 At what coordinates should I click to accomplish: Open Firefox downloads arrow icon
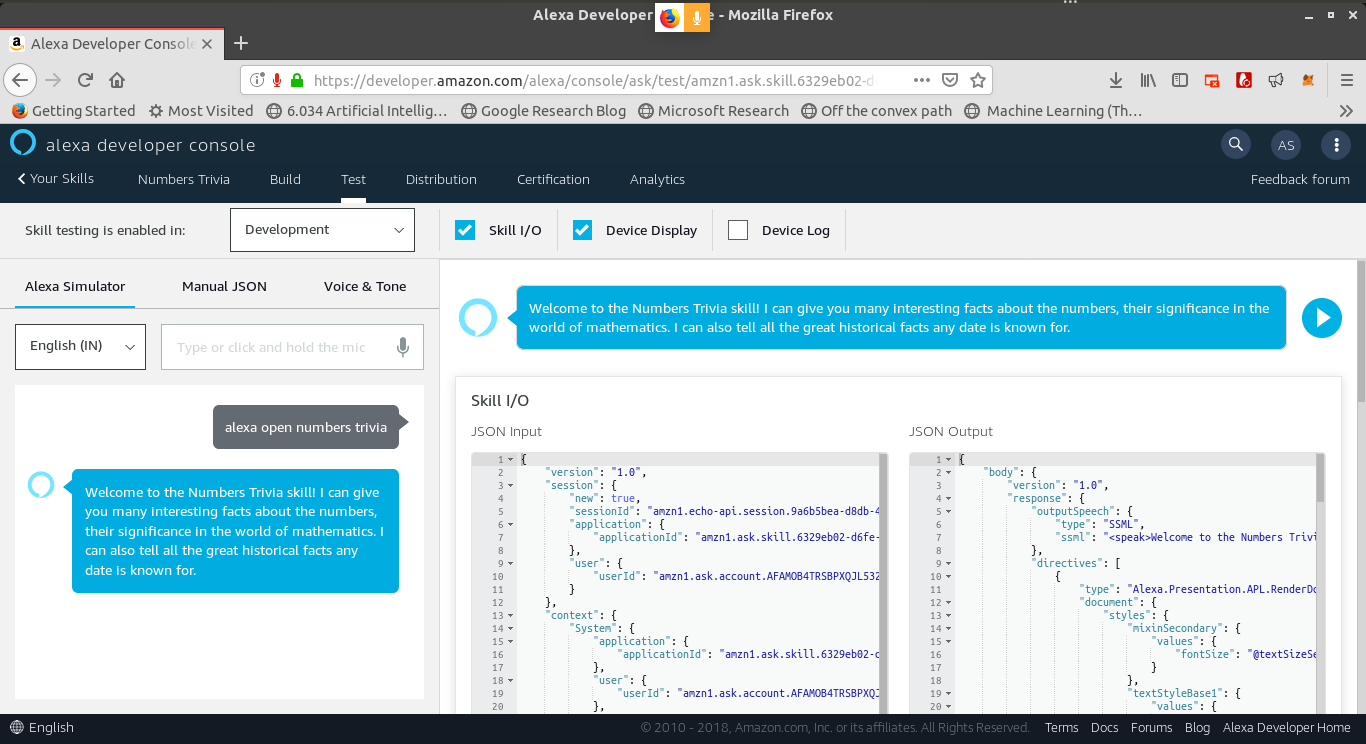[x=1116, y=80]
